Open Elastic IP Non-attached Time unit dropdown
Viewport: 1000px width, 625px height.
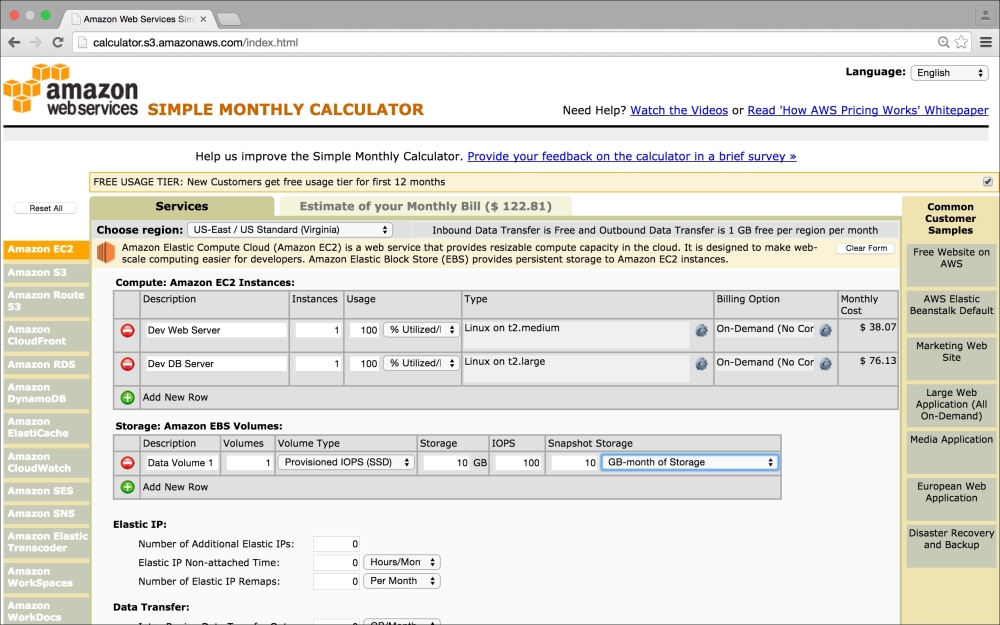click(x=402, y=562)
